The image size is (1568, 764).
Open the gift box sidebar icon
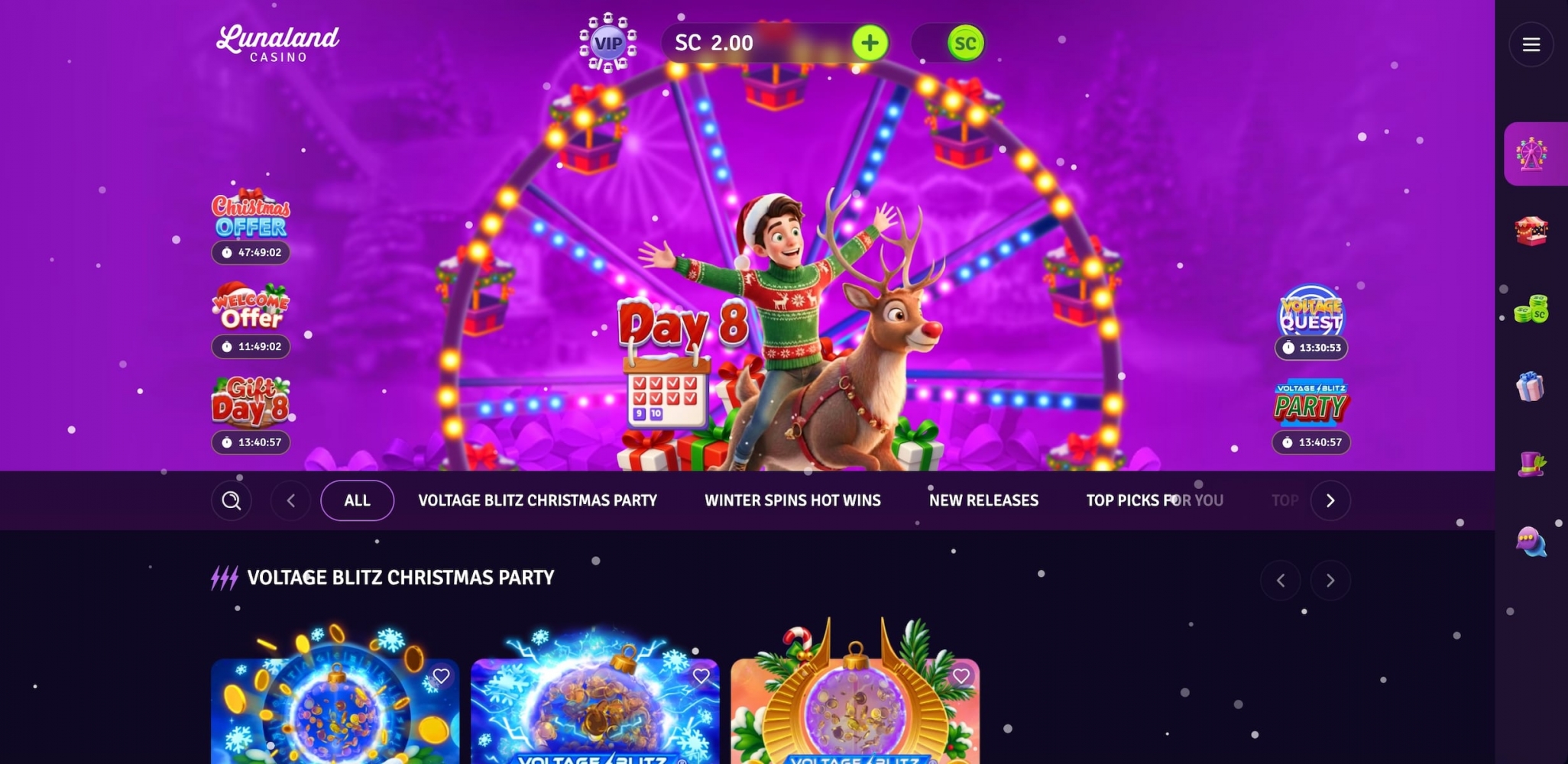(1531, 386)
